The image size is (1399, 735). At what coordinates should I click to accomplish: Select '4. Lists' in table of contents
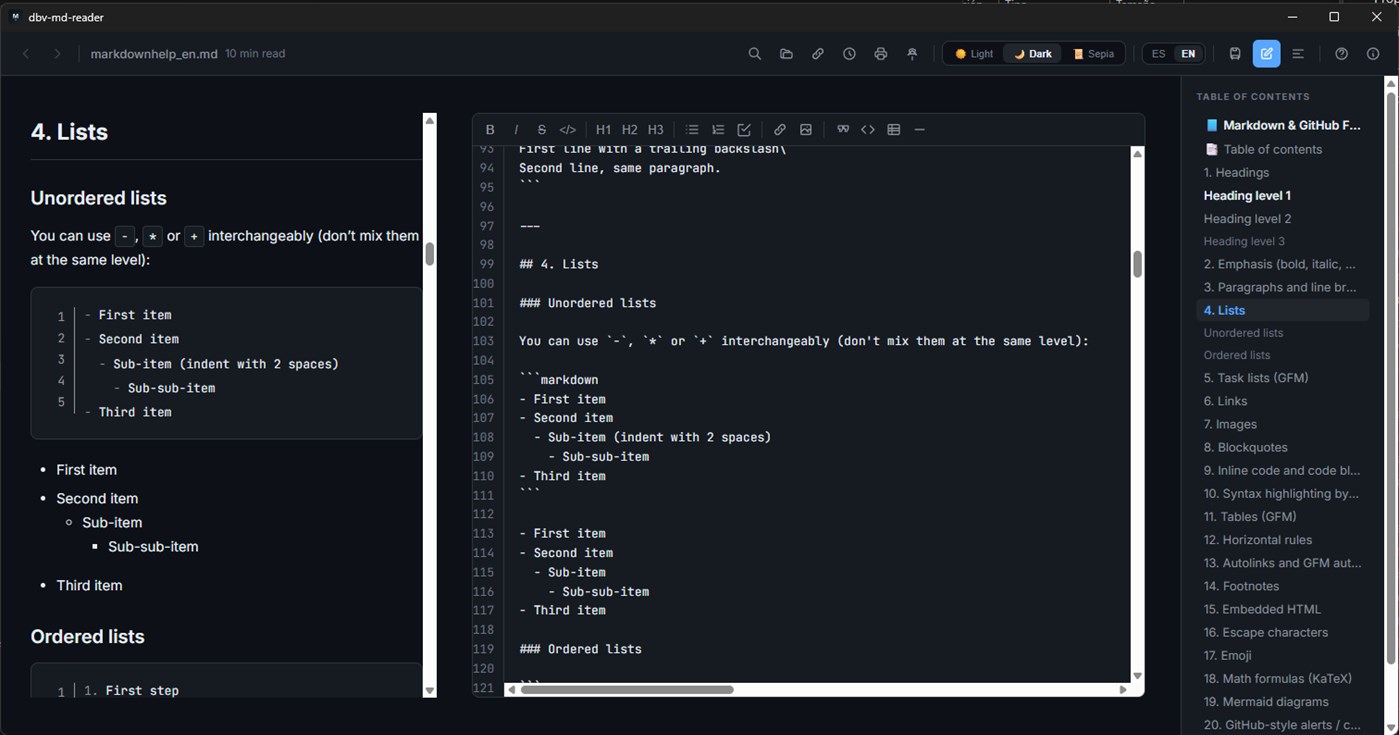tap(1283, 310)
